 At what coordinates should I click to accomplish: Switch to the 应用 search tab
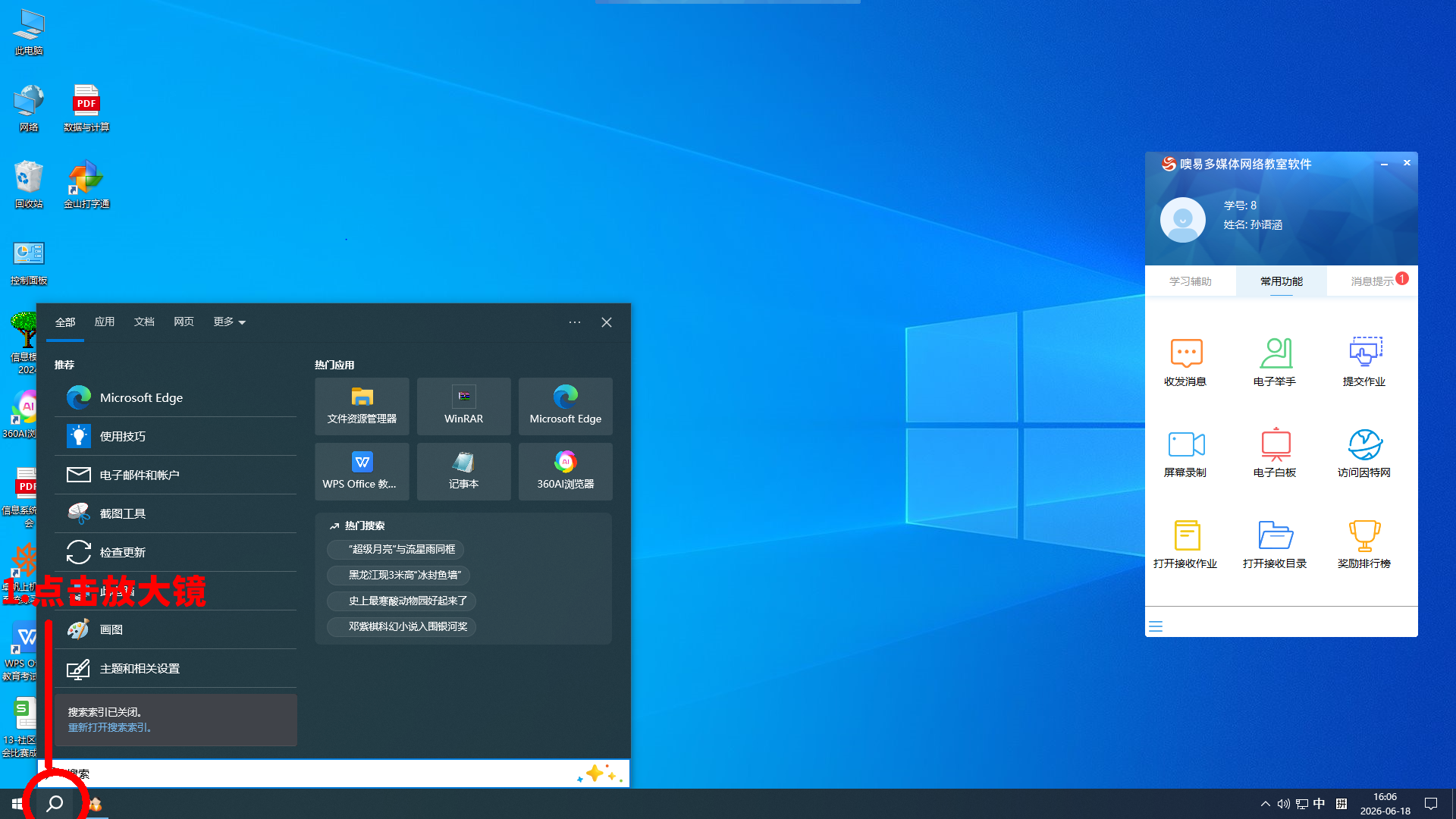pos(105,322)
